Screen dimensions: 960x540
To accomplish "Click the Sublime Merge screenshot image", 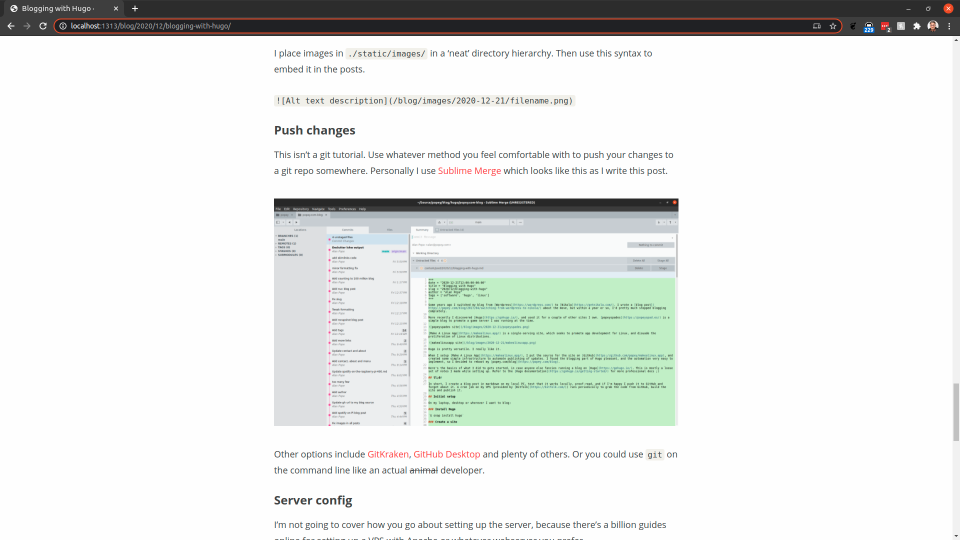I will (476, 312).
